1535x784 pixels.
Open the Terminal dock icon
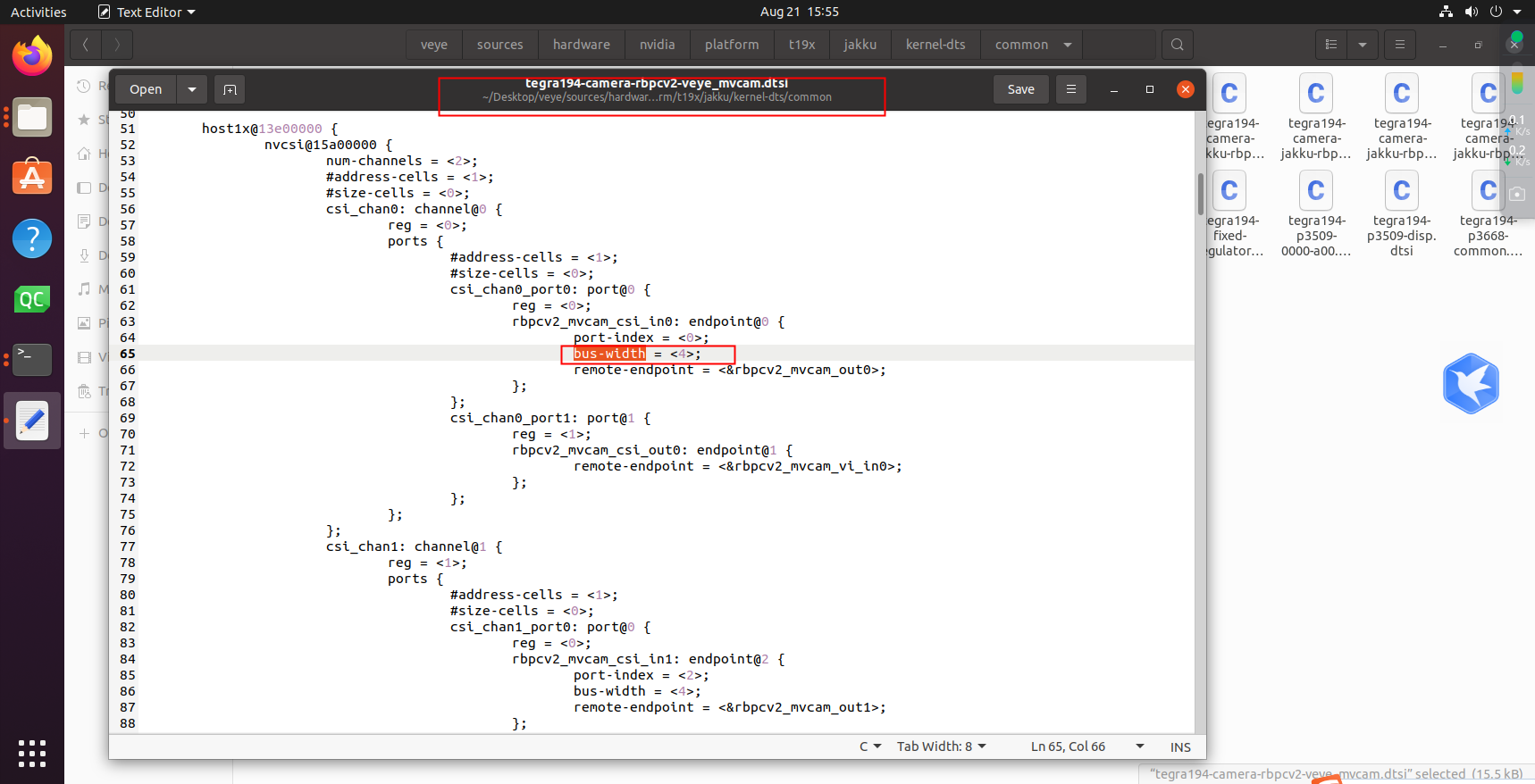pyautogui.click(x=32, y=359)
